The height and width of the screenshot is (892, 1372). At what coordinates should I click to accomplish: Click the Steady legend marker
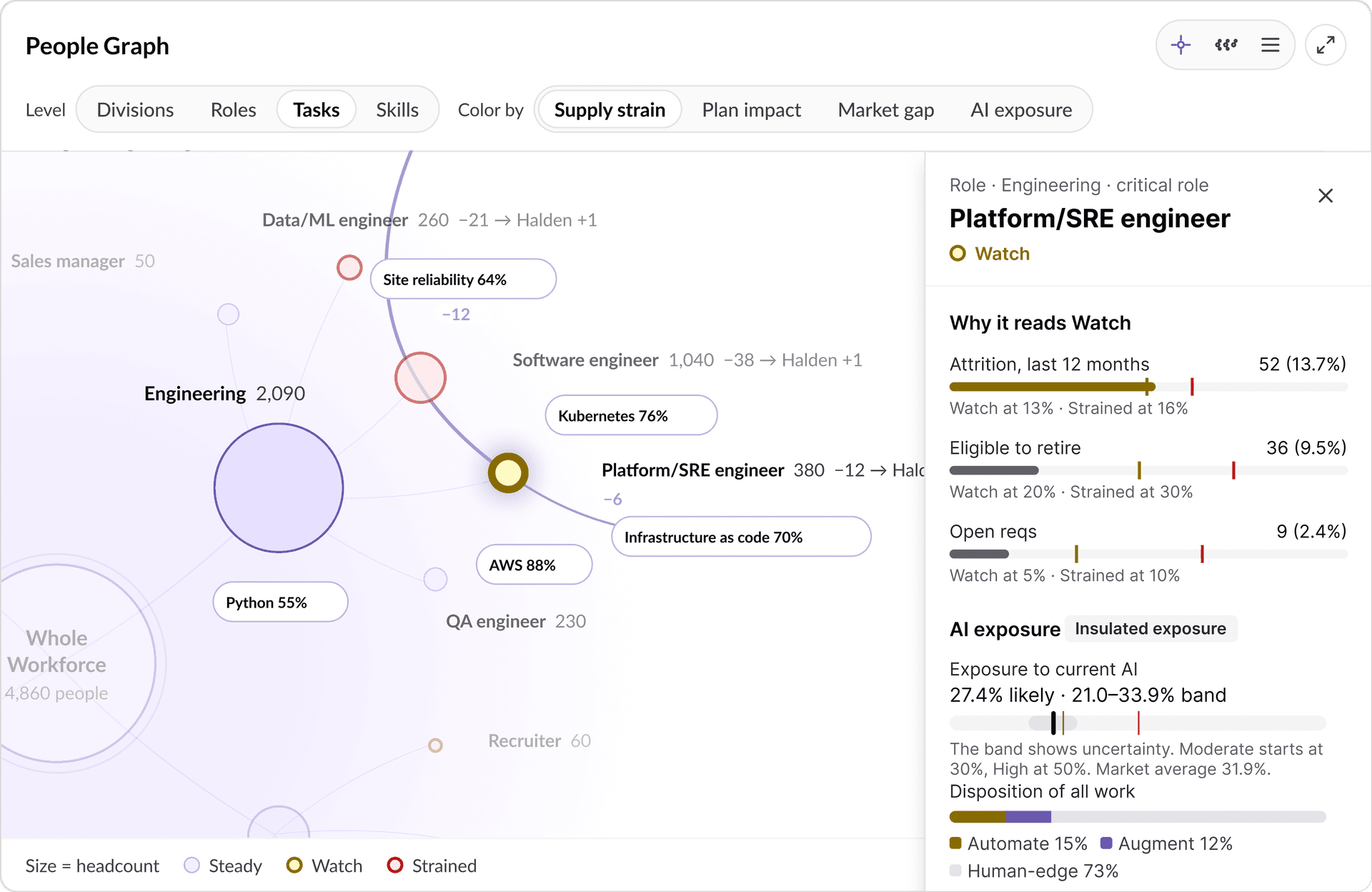point(192,865)
